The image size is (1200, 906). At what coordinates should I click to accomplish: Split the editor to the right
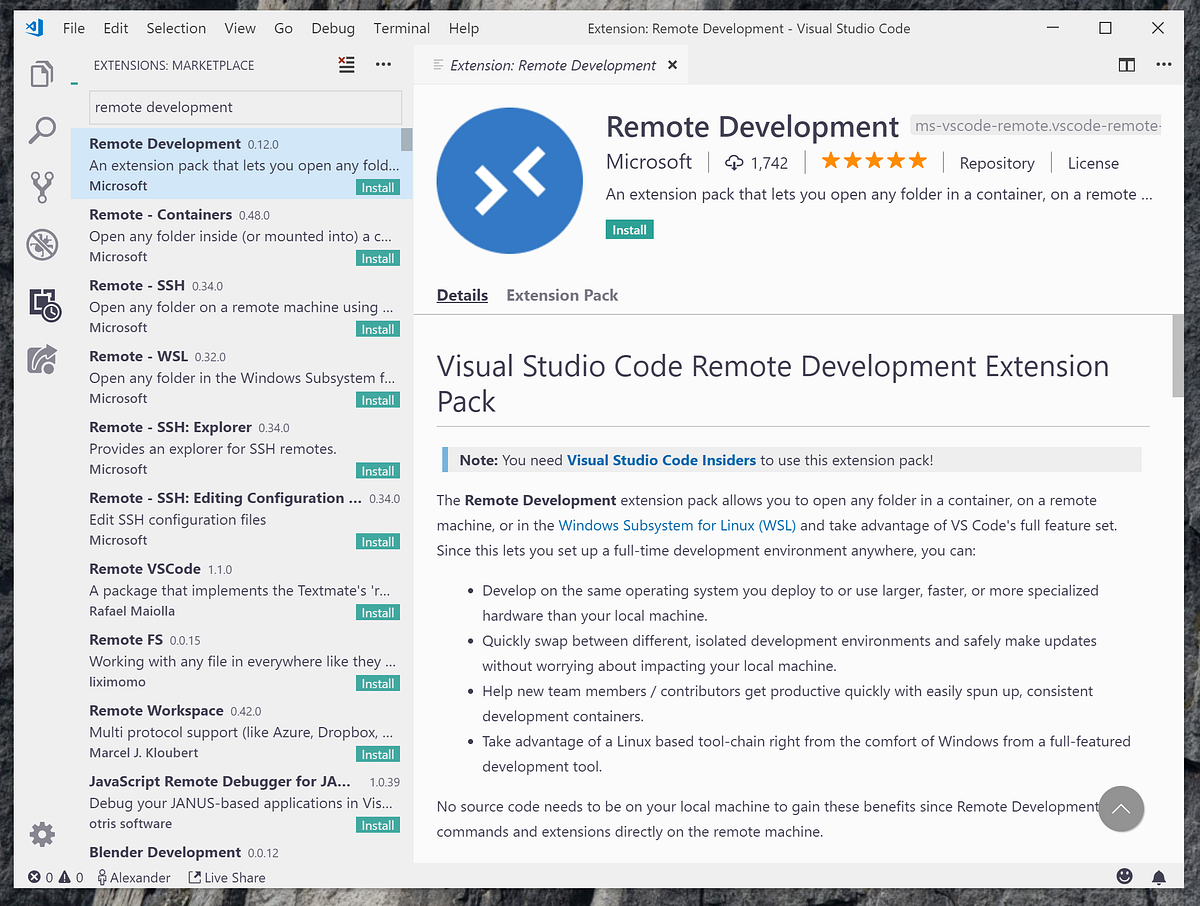click(1127, 65)
